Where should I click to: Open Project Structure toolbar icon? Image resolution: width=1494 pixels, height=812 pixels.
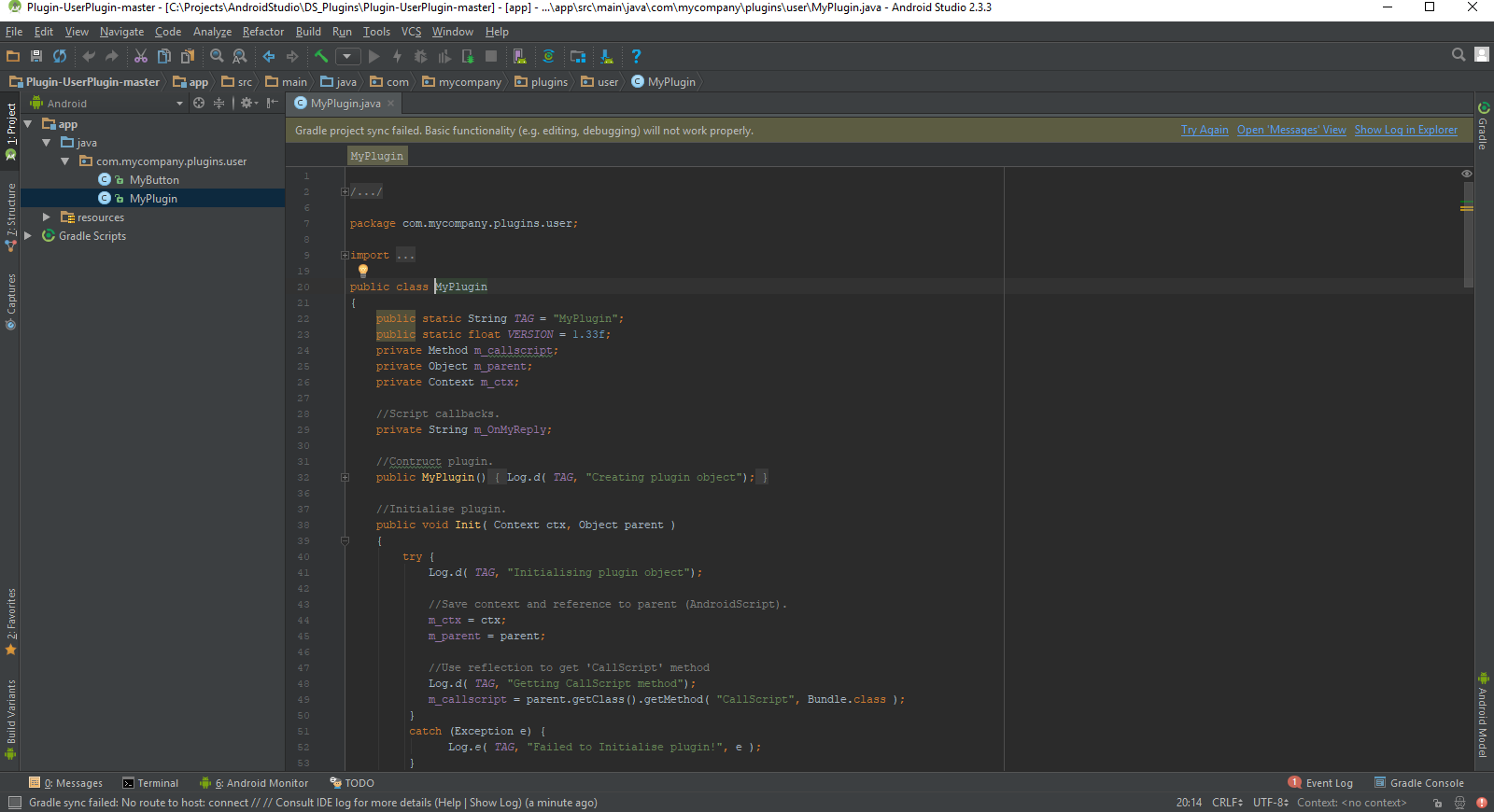(578, 56)
